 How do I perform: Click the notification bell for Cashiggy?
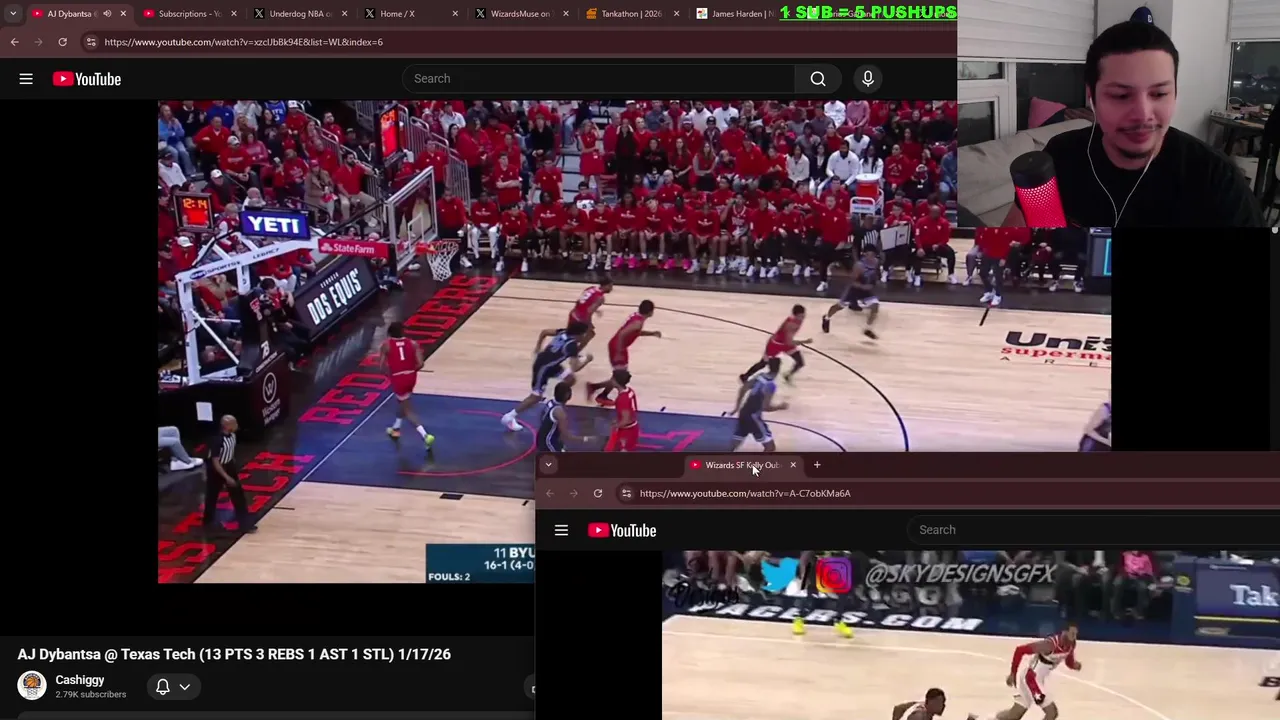coord(162,687)
